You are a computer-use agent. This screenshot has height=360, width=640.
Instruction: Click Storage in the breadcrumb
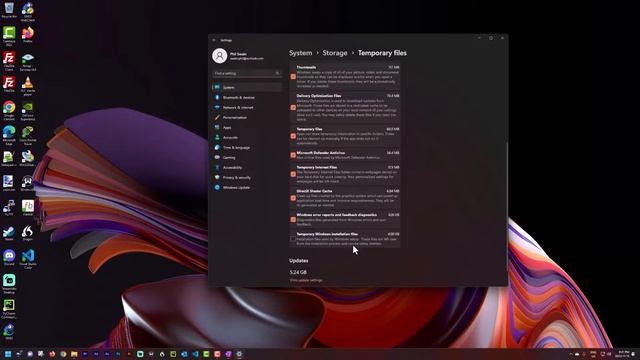pyautogui.click(x=335, y=53)
